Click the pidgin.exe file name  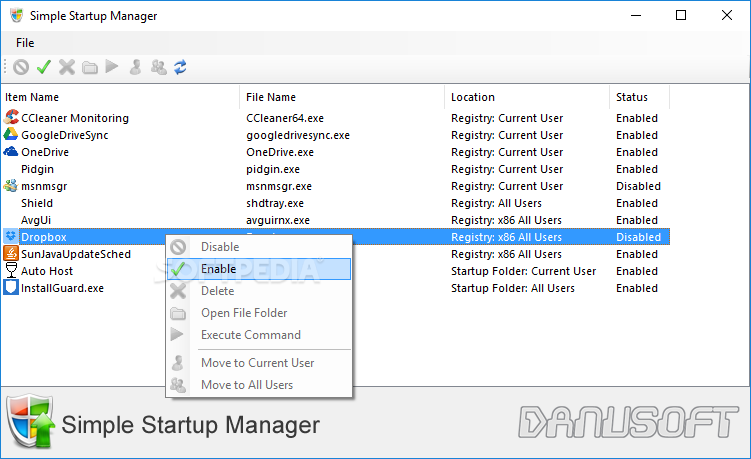pyautogui.click(x=273, y=169)
